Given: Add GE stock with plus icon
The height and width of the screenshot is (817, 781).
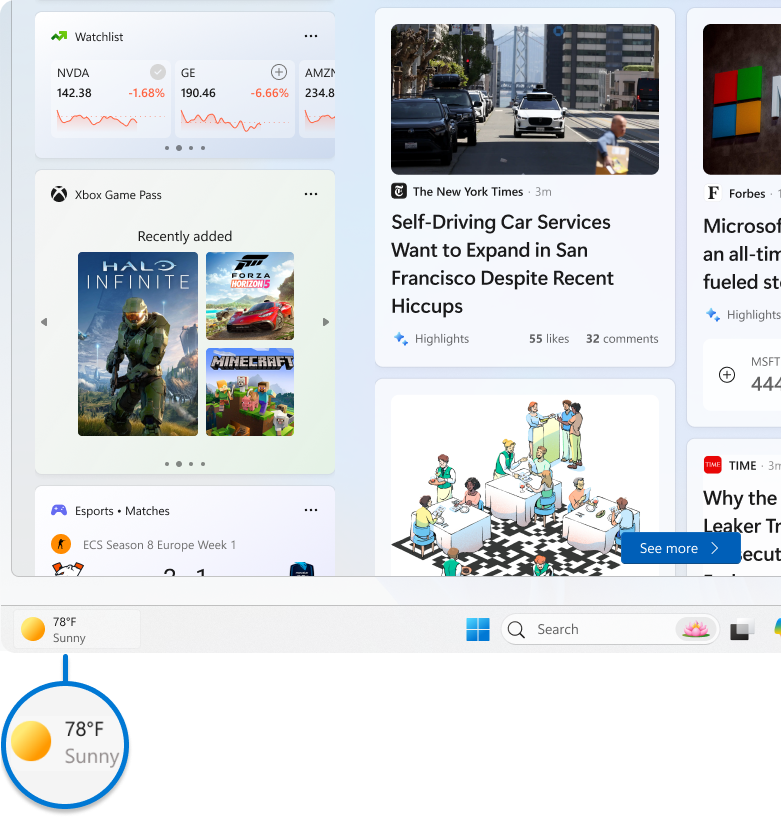Looking at the screenshot, I should point(279,72).
